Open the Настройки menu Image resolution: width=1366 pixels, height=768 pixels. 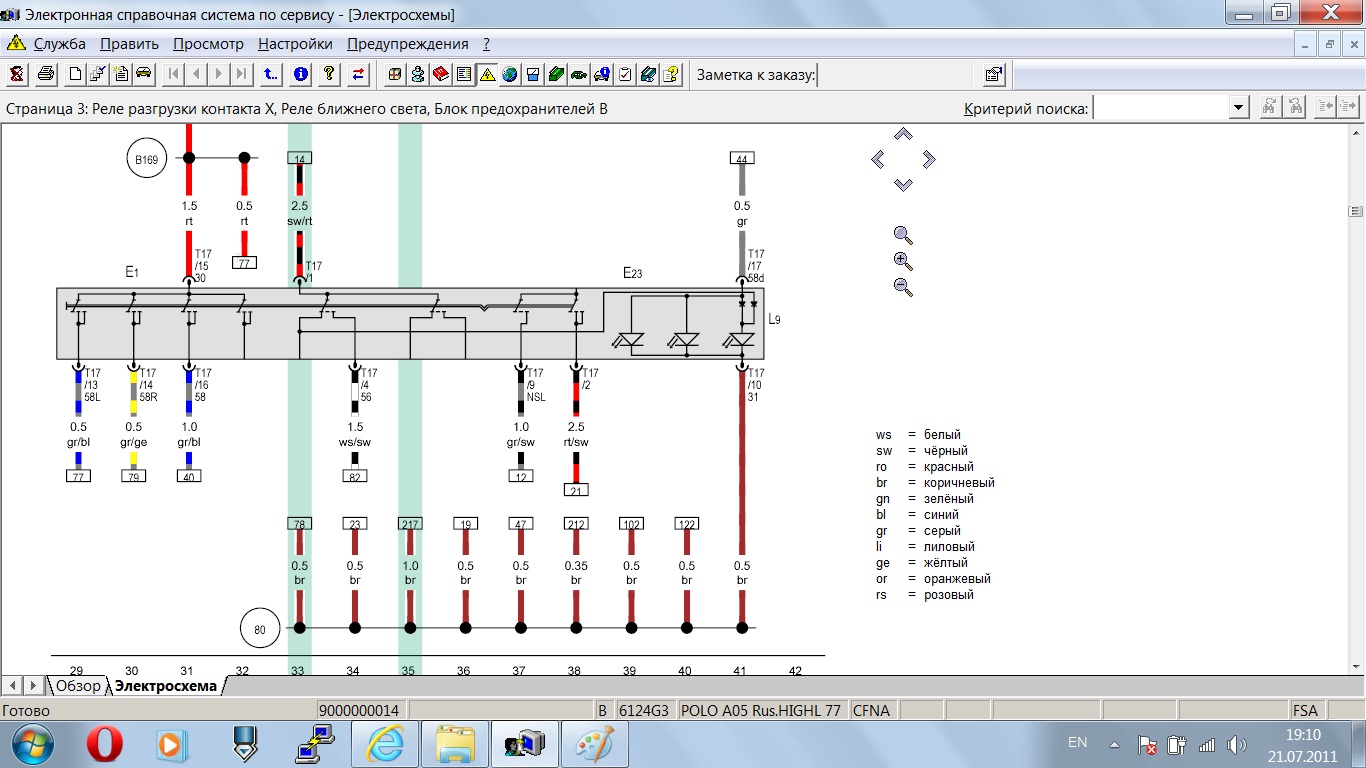click(x=295, y=44)
